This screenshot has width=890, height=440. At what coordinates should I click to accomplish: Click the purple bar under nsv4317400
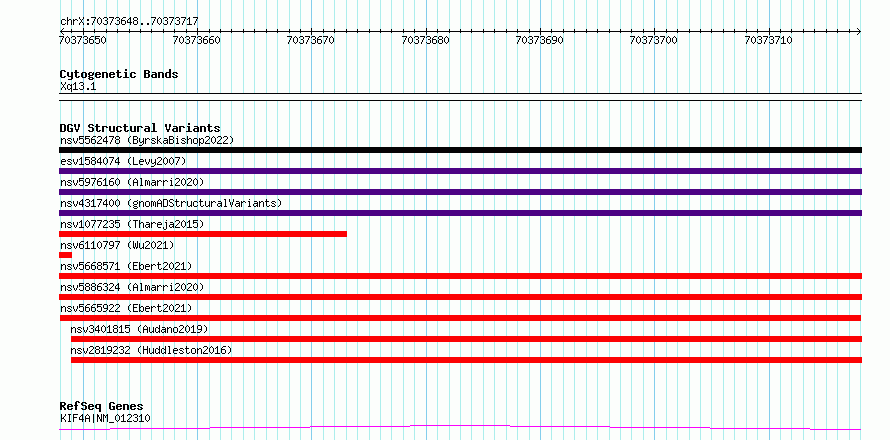(460, 213)
